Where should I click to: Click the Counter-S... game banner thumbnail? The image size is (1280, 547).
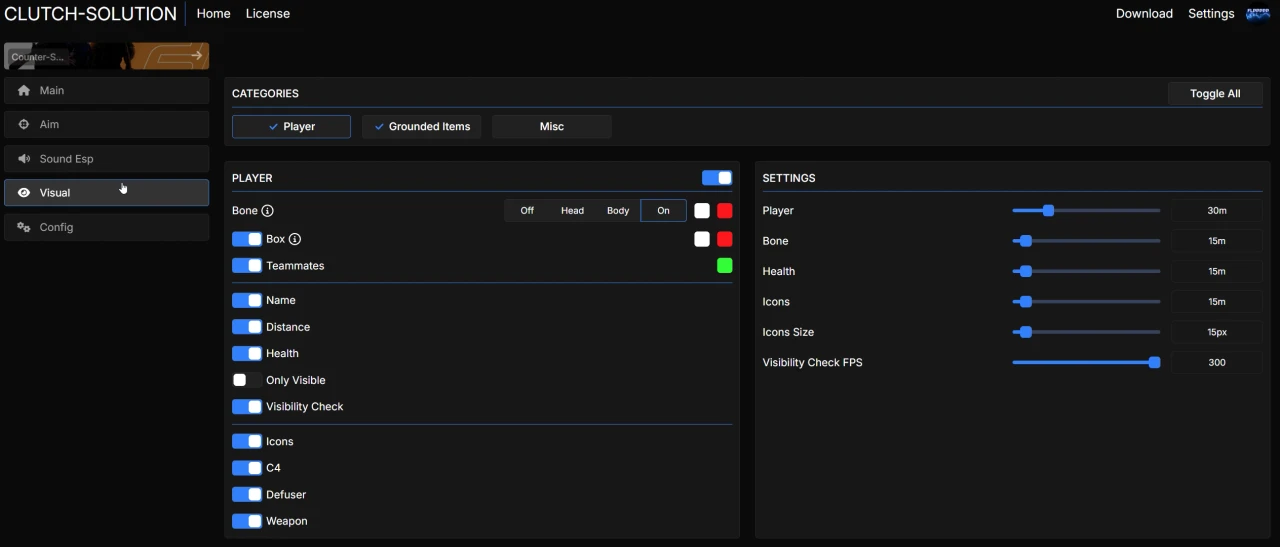tap(106, 56)
